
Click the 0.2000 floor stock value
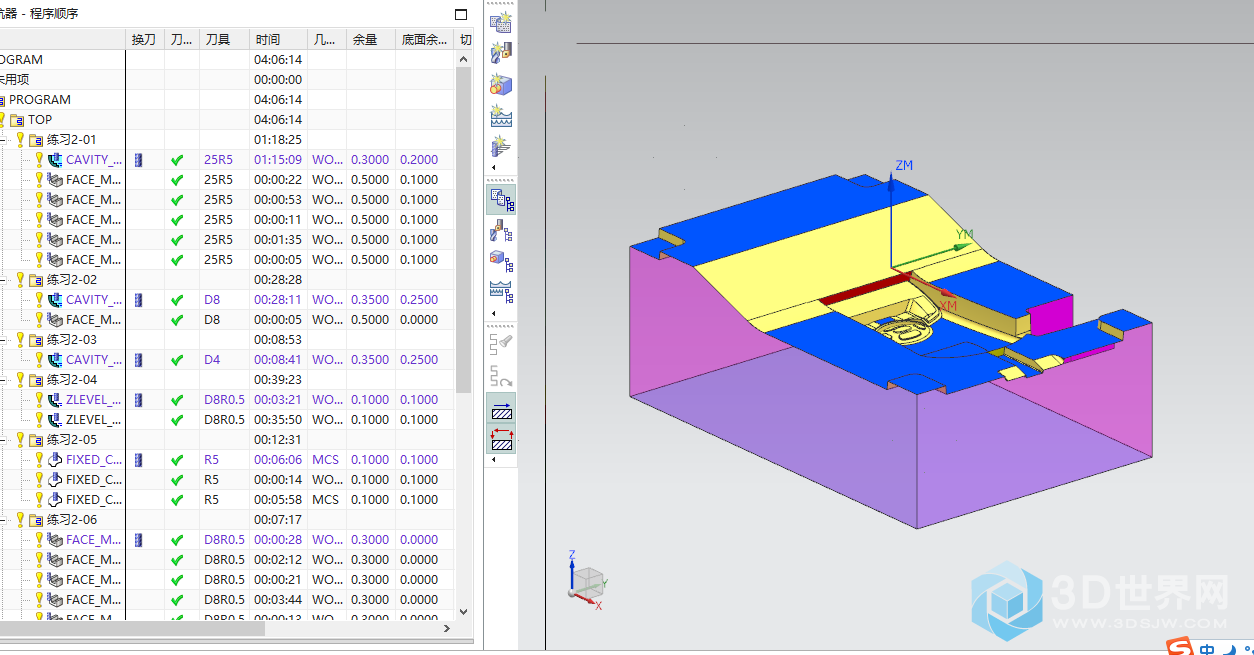click(x=419, y=159)
